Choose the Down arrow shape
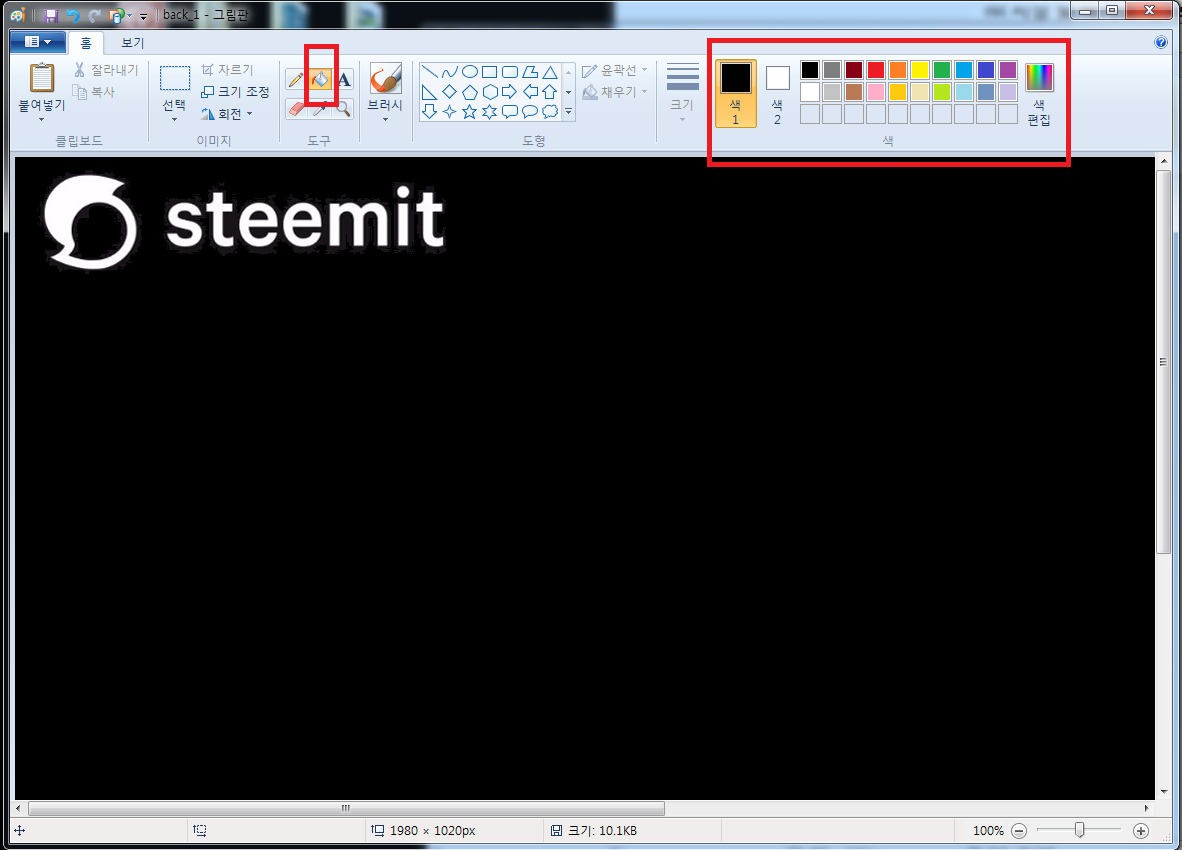Image resolution: width=1182 pixels, height=850 pixels. [430, 112]
